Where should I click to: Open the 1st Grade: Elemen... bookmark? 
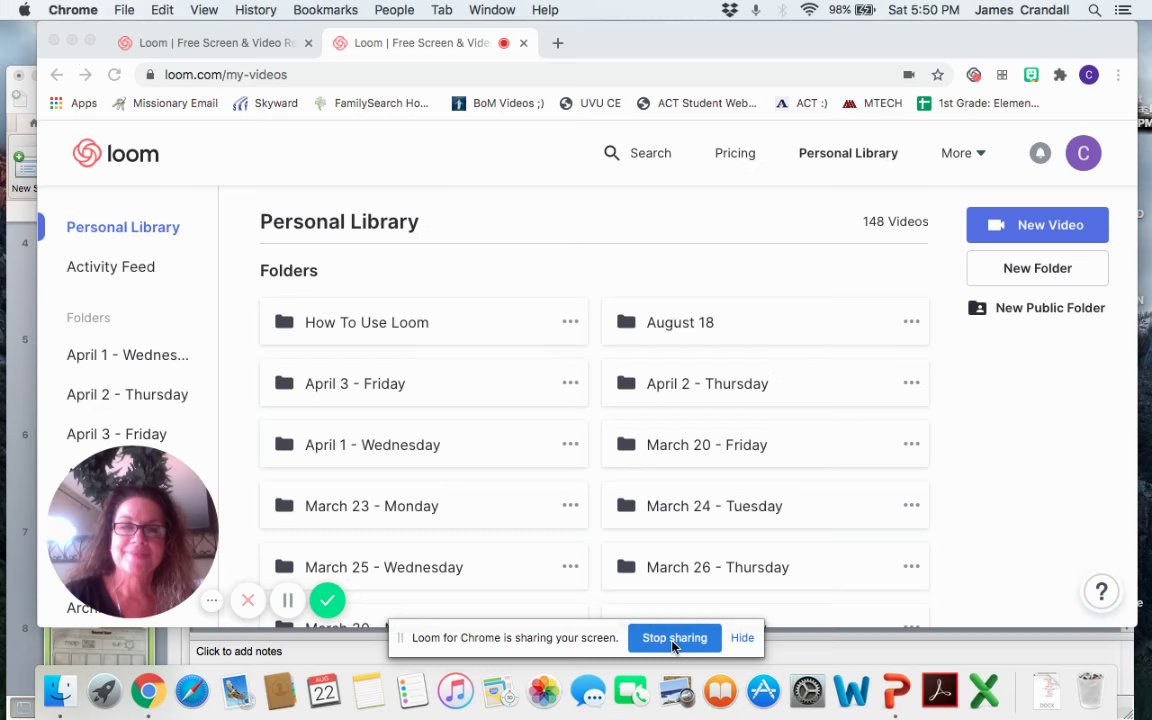tap(978, 104)
